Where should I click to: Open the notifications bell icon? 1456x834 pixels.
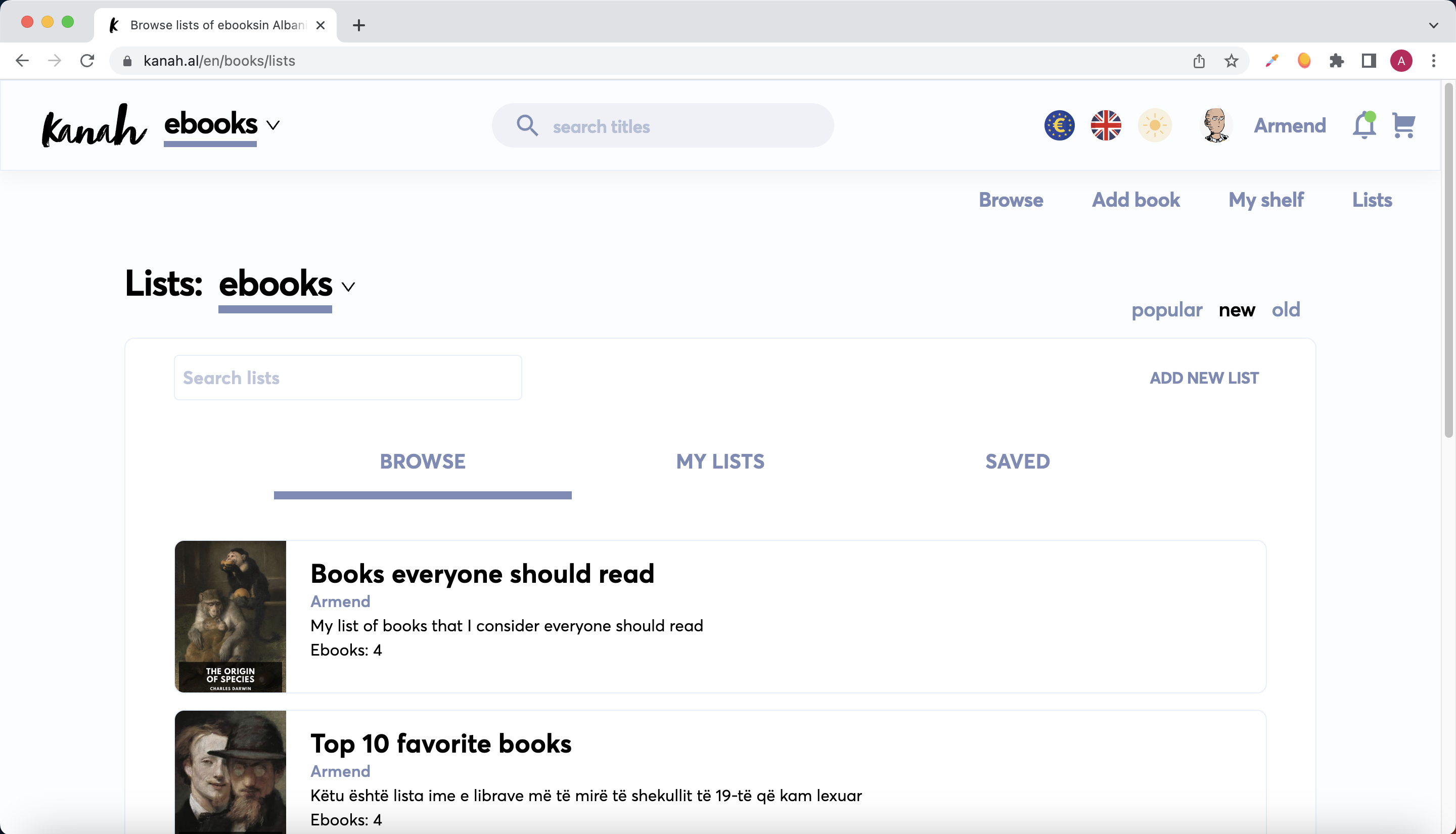[1364, 125]
